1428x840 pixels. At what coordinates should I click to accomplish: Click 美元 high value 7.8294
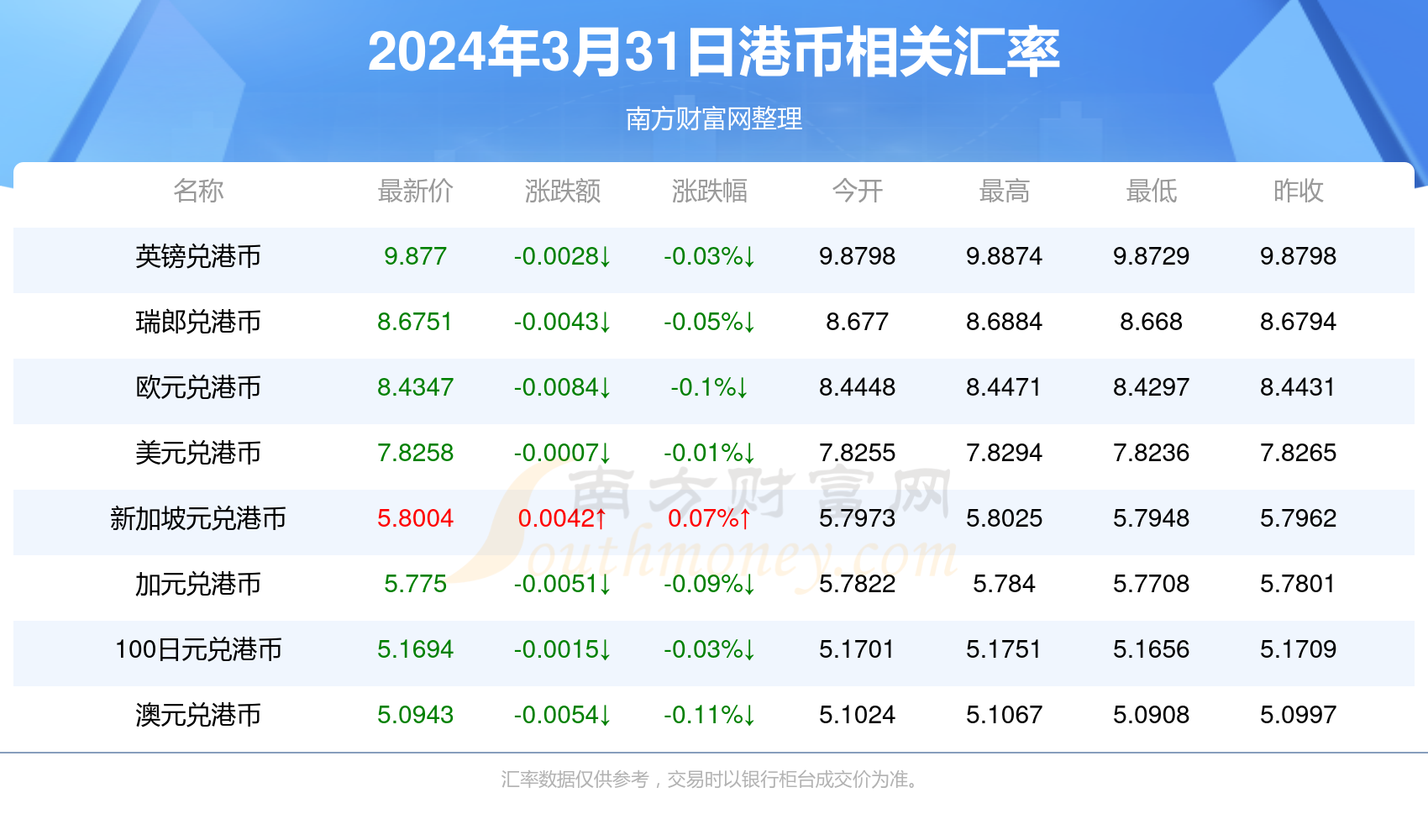click(x=1004, y=453)
